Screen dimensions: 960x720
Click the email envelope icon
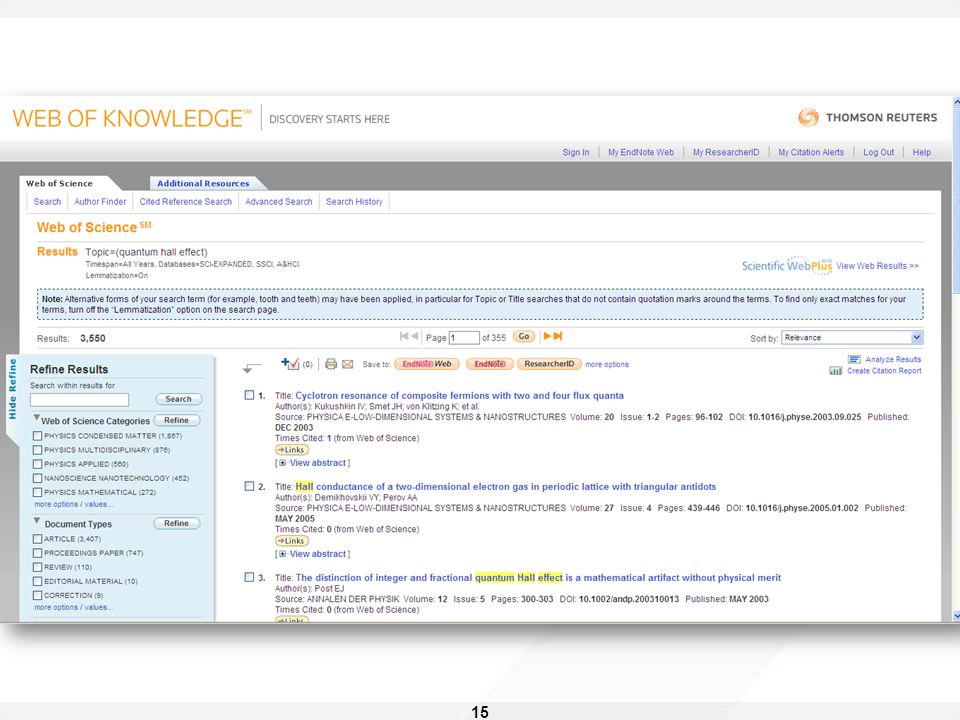347,364
